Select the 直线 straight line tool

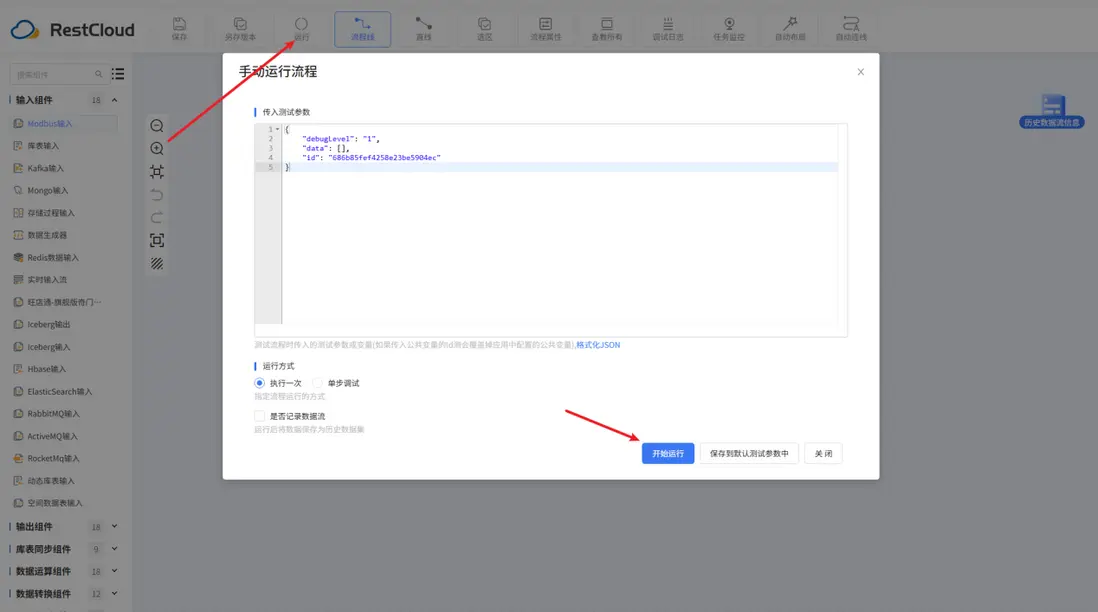[424, 29]
